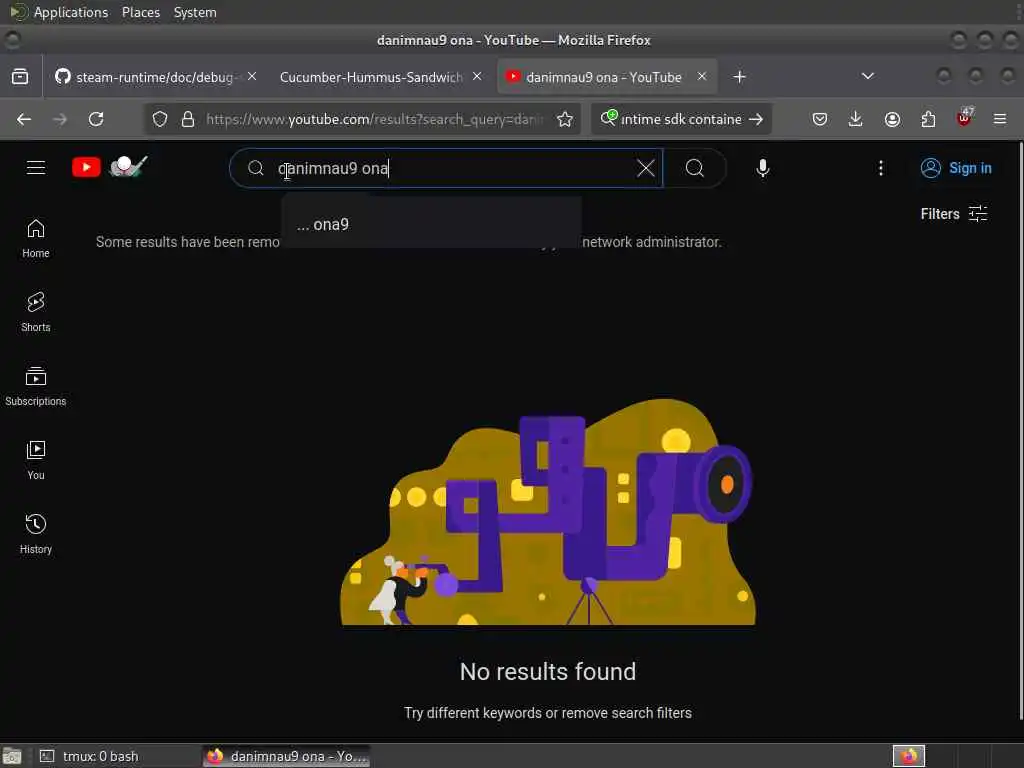Screen dimensions: 1024x768
Task: Start voice search with microphone icon
Action: click(762, 168)
